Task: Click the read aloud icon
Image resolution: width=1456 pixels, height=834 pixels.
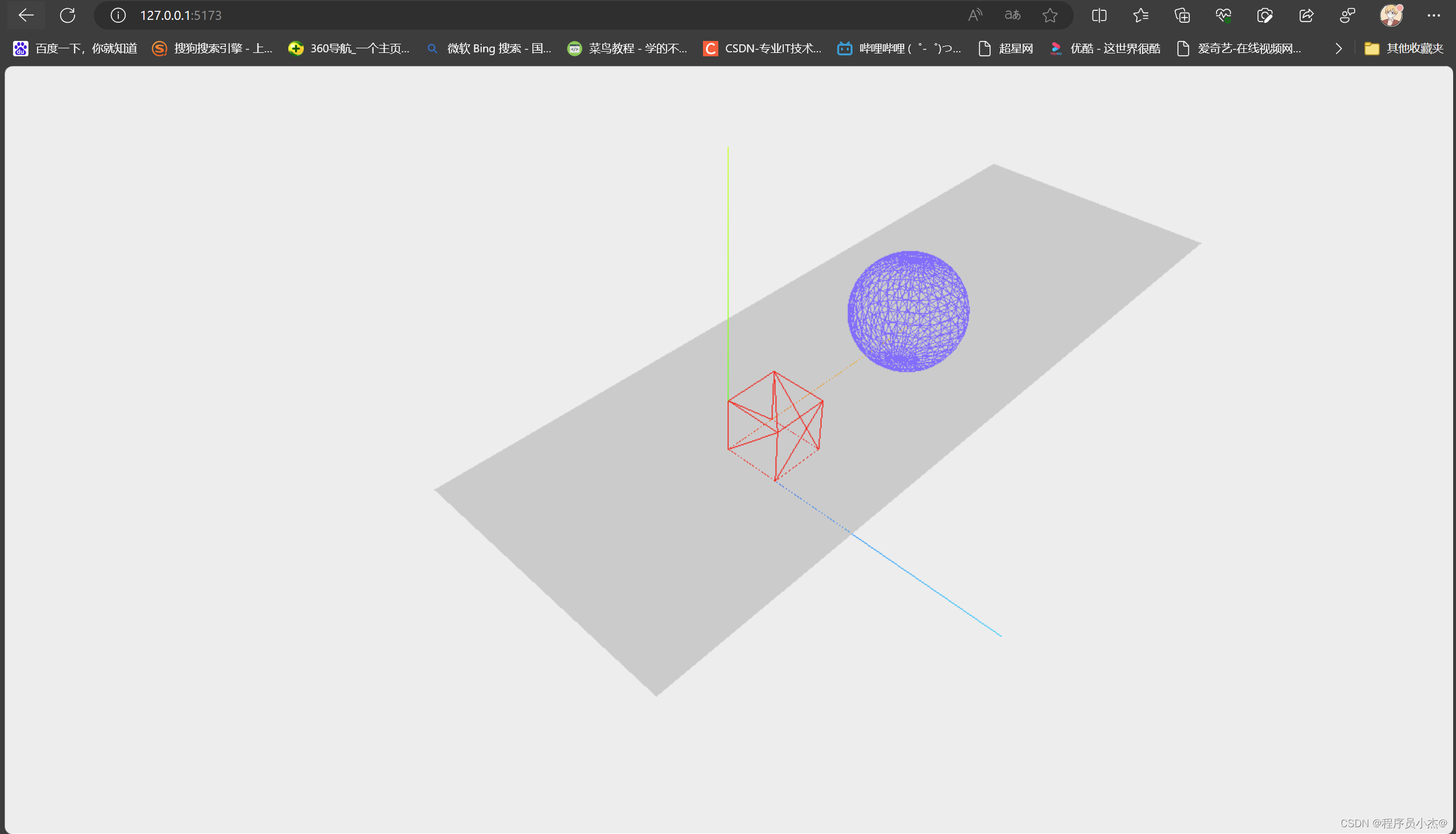Action: click(x=975, y=15)
